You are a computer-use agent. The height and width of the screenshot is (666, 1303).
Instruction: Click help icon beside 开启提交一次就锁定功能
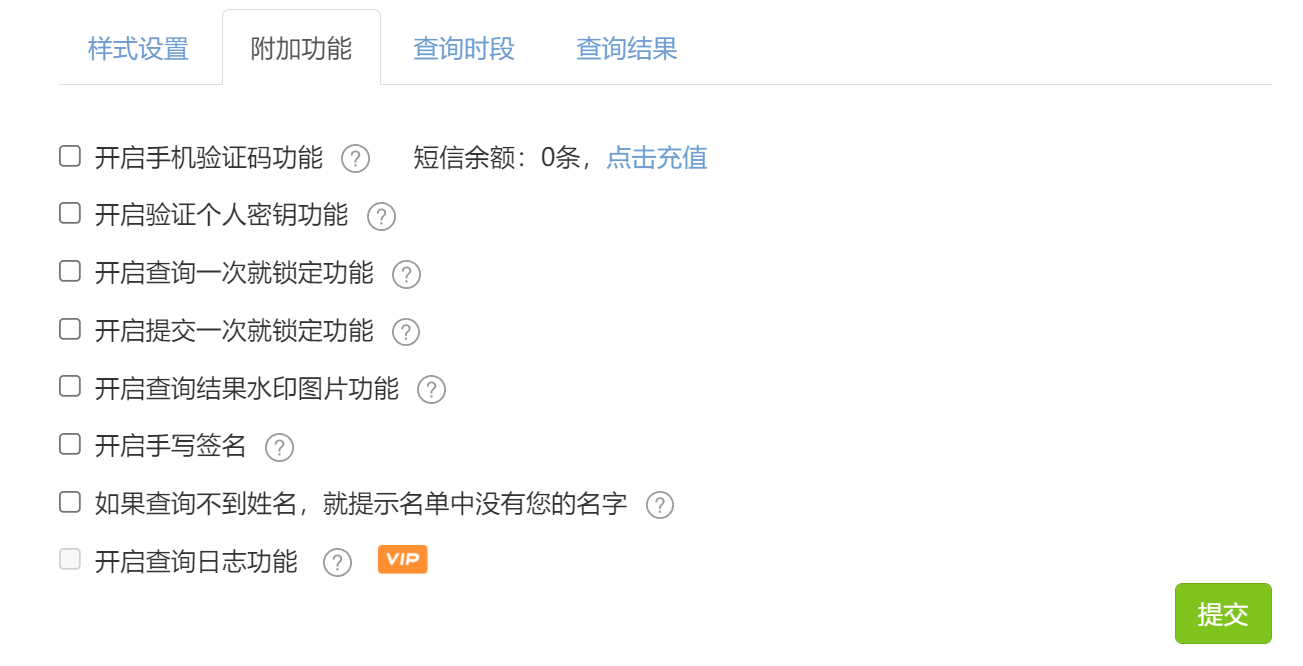(406, 332)
